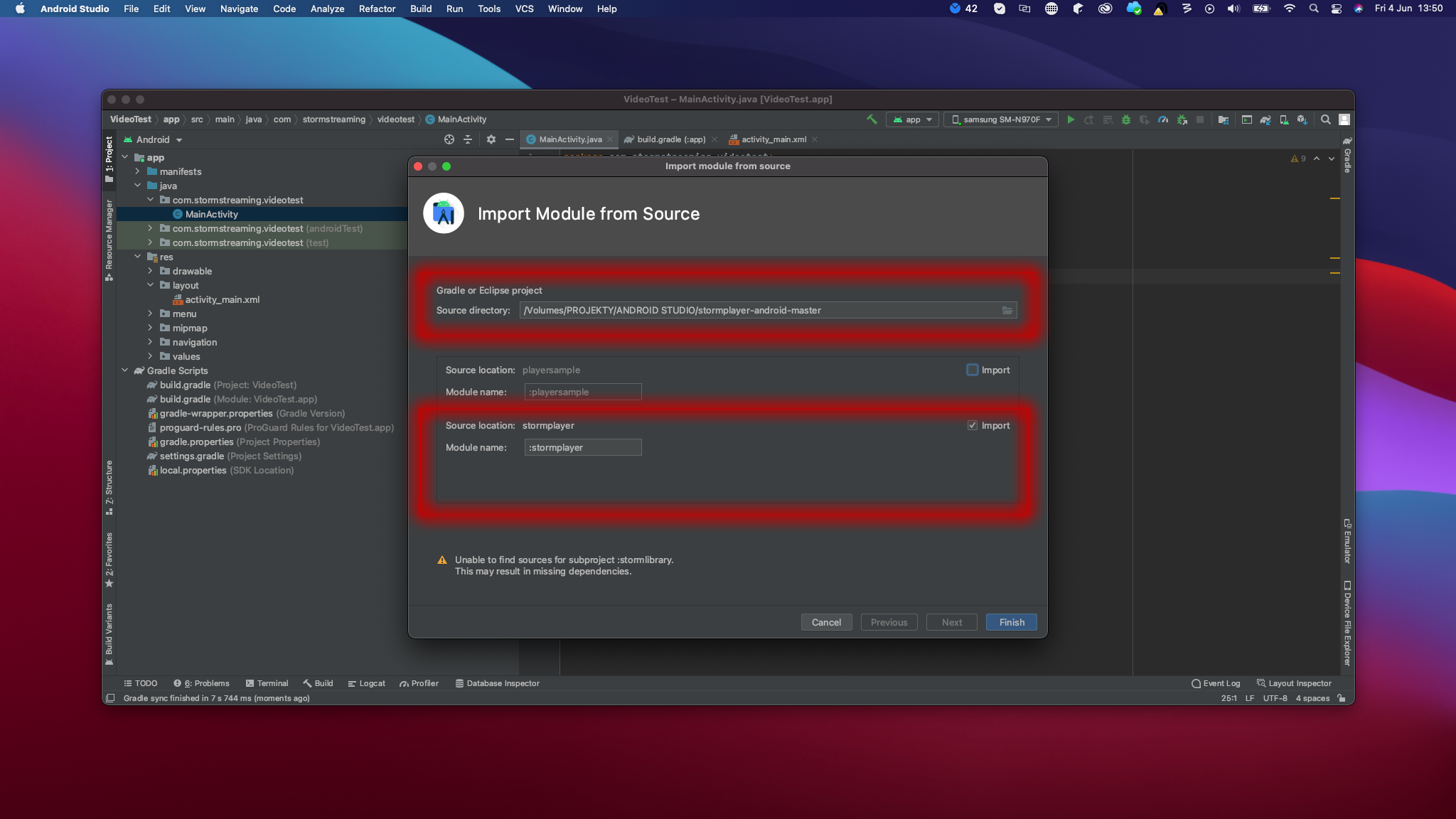This screenshot has height=819, width=1456.
Task: Open the Android view dropdown
Action: point(153,139)
